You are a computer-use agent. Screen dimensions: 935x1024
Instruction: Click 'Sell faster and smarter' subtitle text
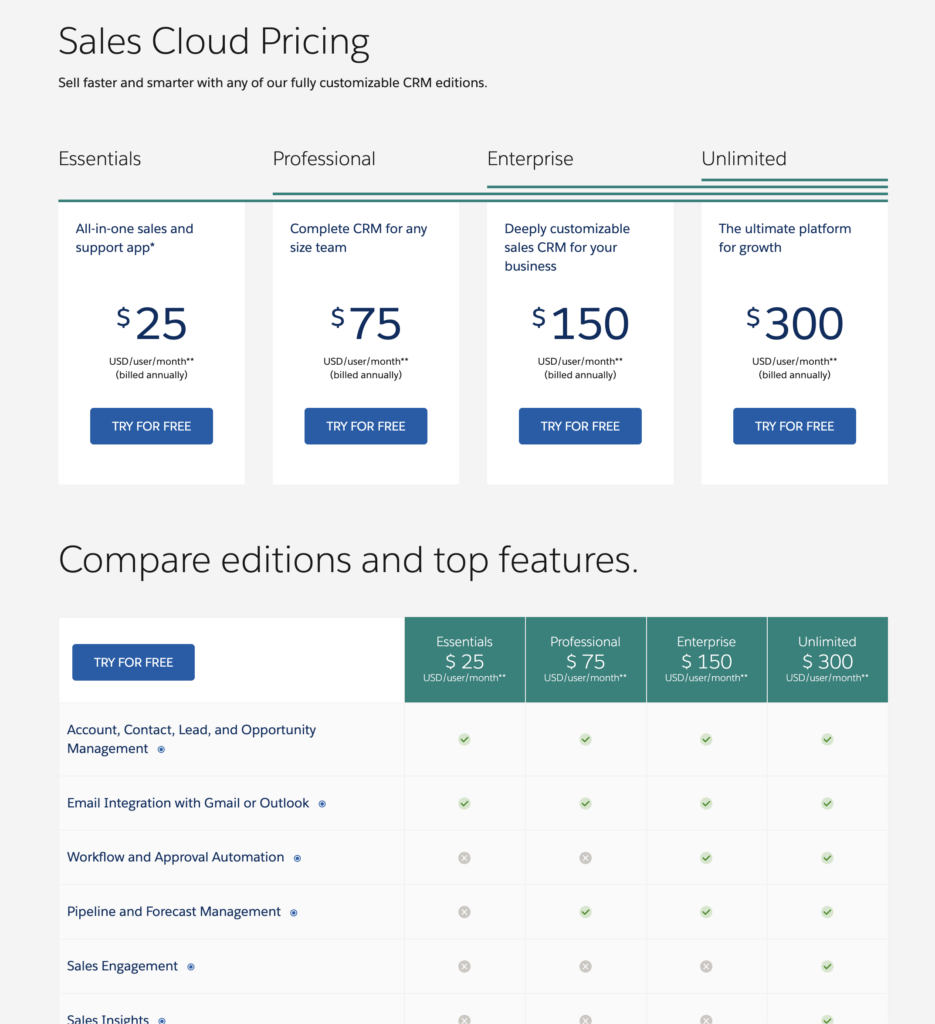point(273,83)
